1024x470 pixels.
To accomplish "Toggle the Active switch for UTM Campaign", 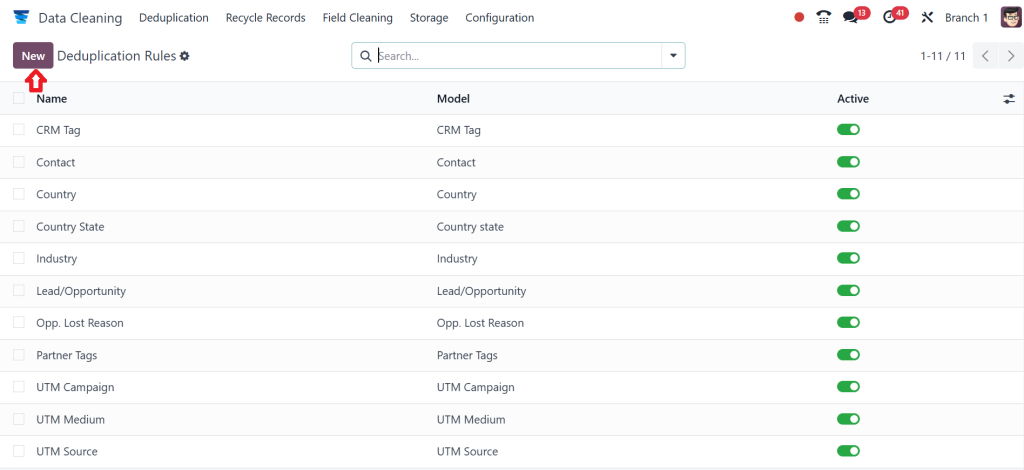I will tap(848, 386).
